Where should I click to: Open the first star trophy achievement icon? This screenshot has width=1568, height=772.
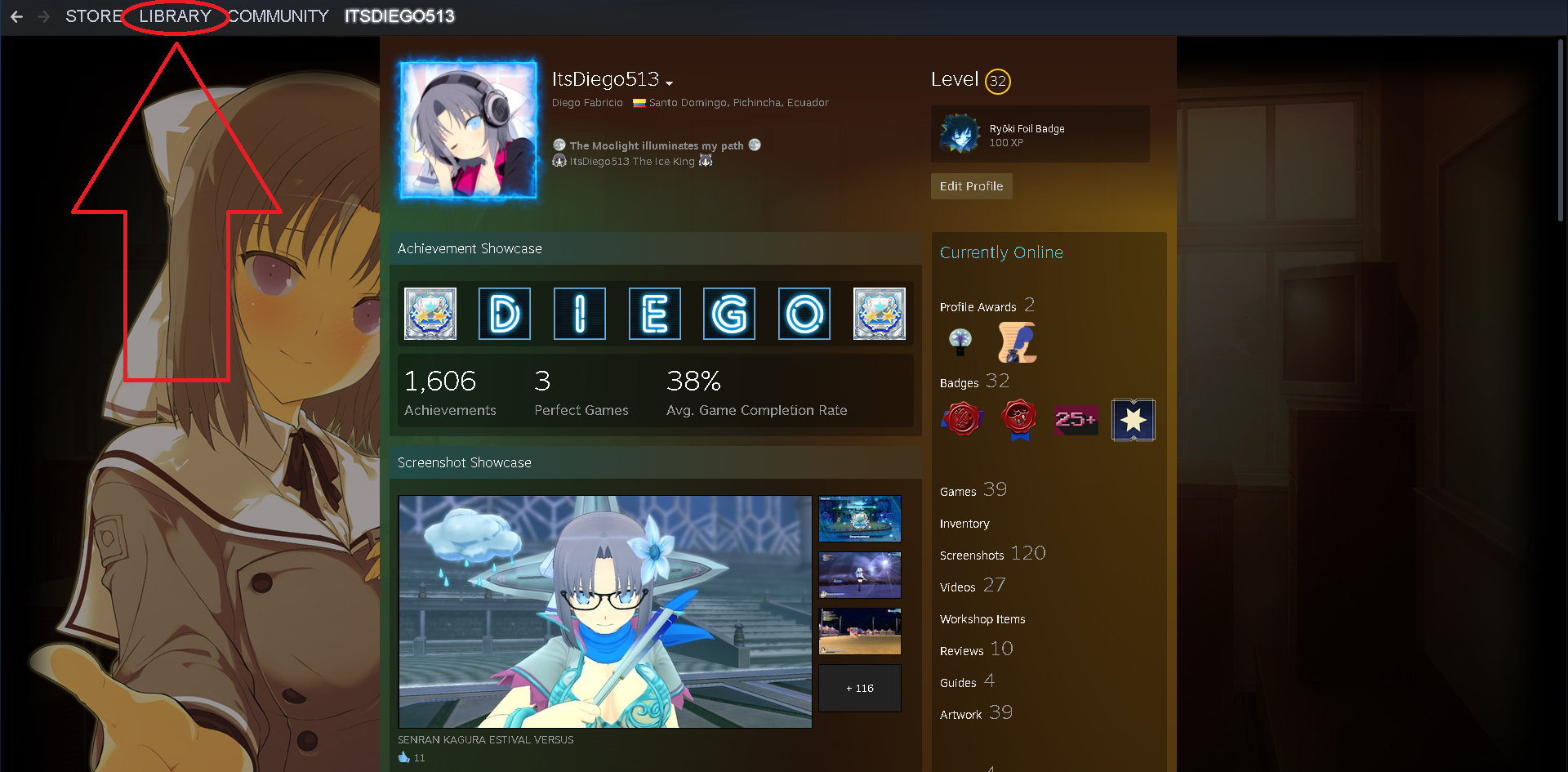[x=430, y=314]
